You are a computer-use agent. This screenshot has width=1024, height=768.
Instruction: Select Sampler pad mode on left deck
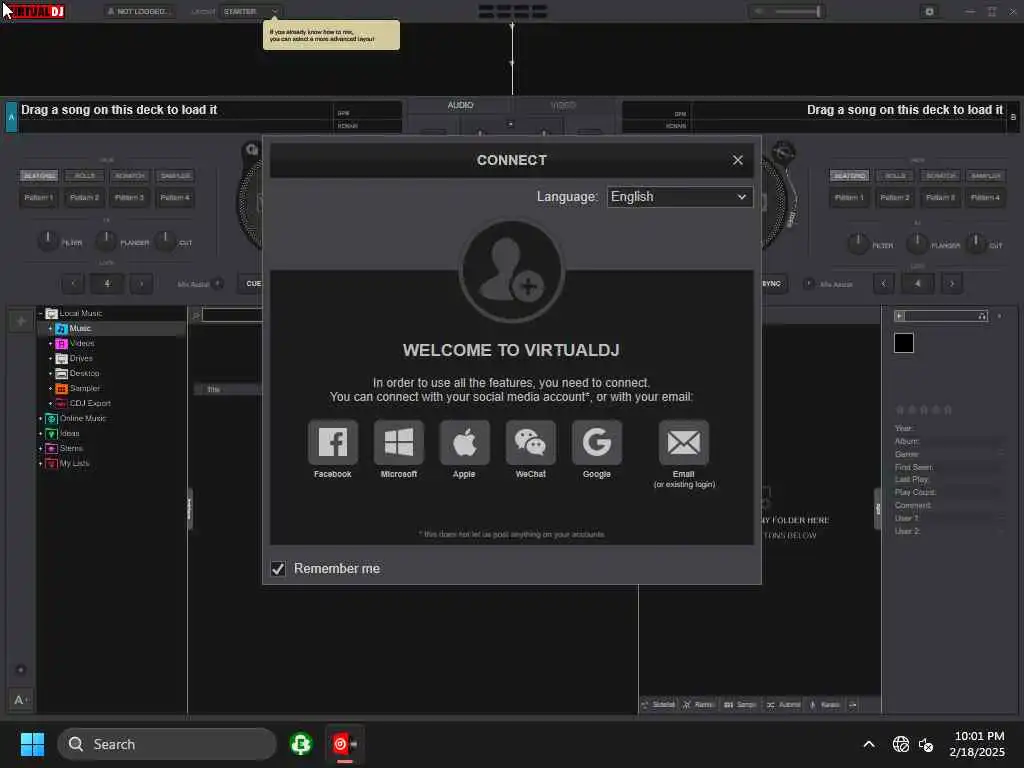(x=175, y=176)
